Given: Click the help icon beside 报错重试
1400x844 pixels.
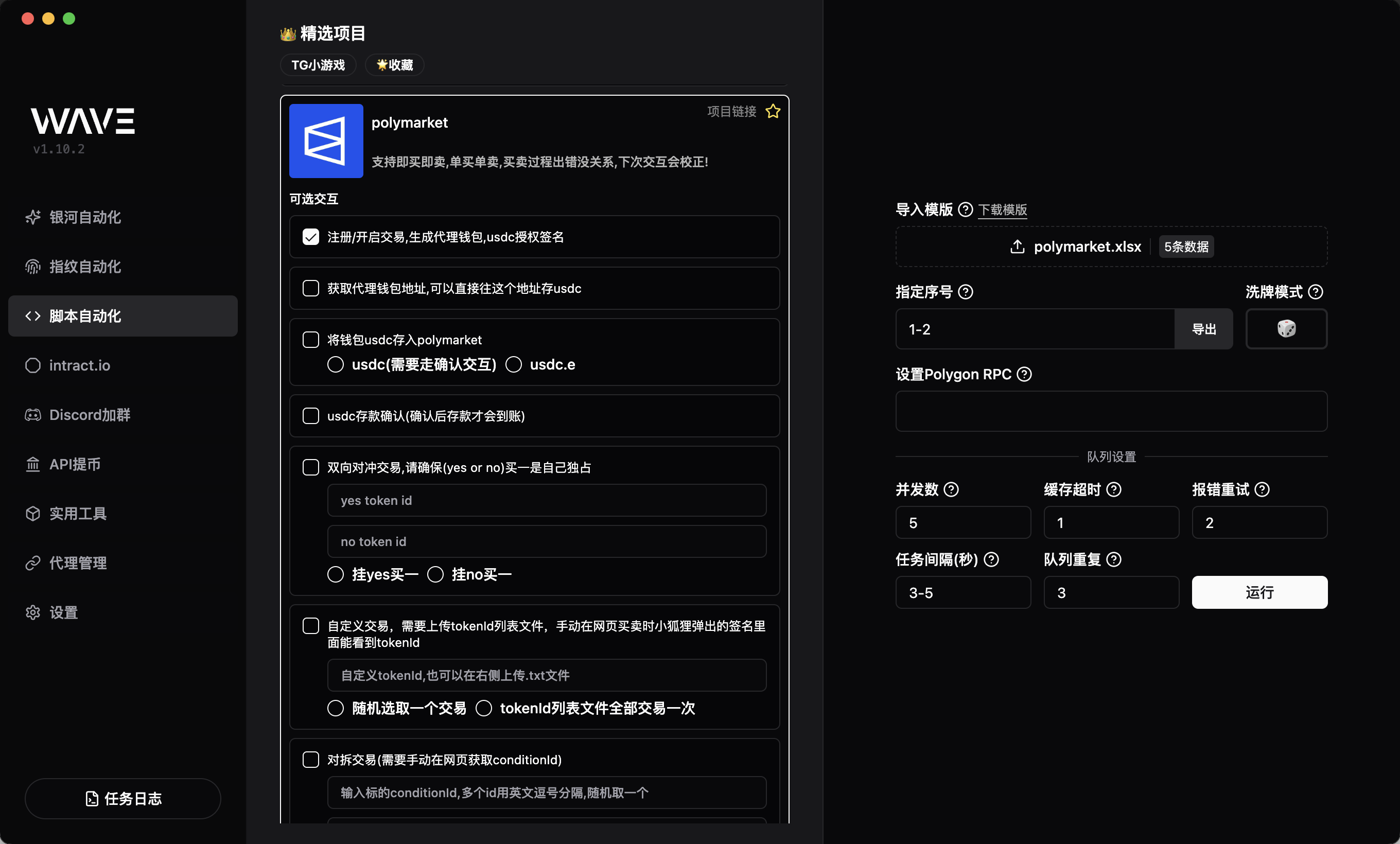Looking at the screenshot, I should [1262, 489].
